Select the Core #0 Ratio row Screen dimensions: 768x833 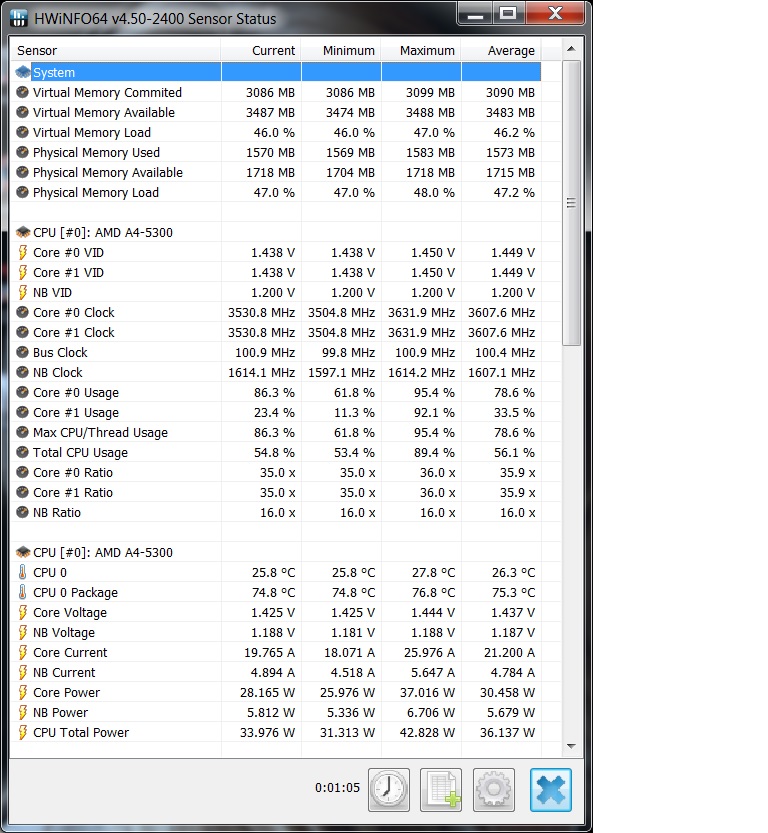pyautogui.click(x=276, y=472)
